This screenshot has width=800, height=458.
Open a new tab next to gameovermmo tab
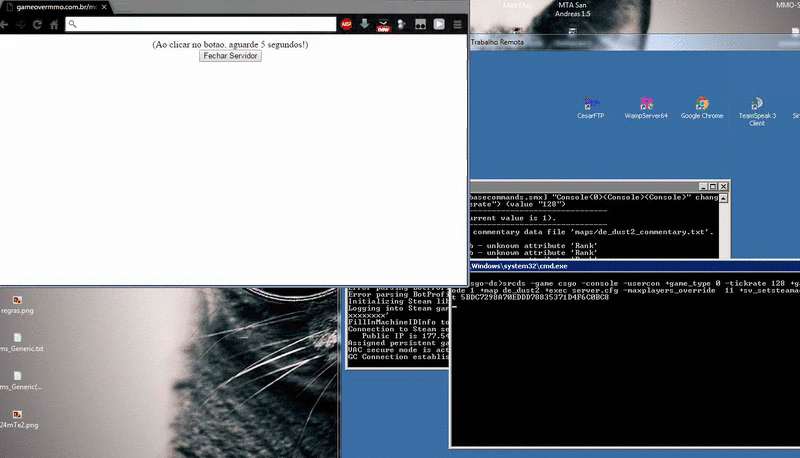coord(122,8)
